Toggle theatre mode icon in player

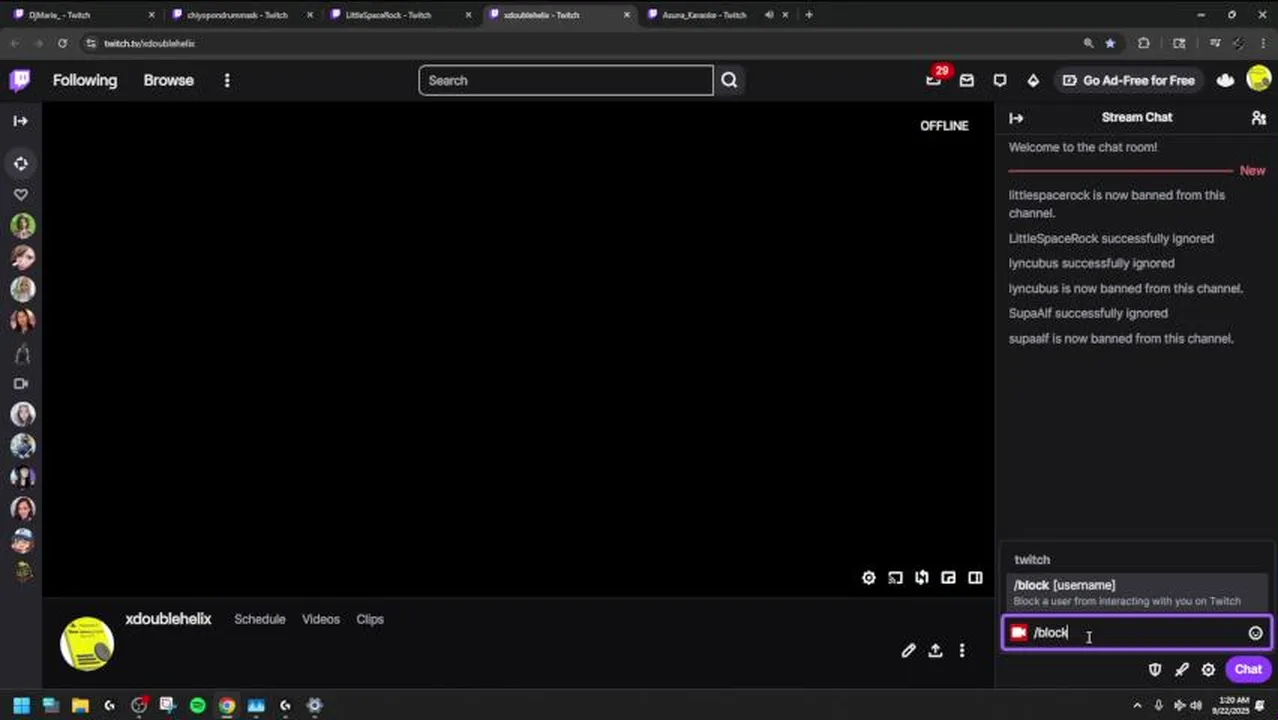[975, 578]
